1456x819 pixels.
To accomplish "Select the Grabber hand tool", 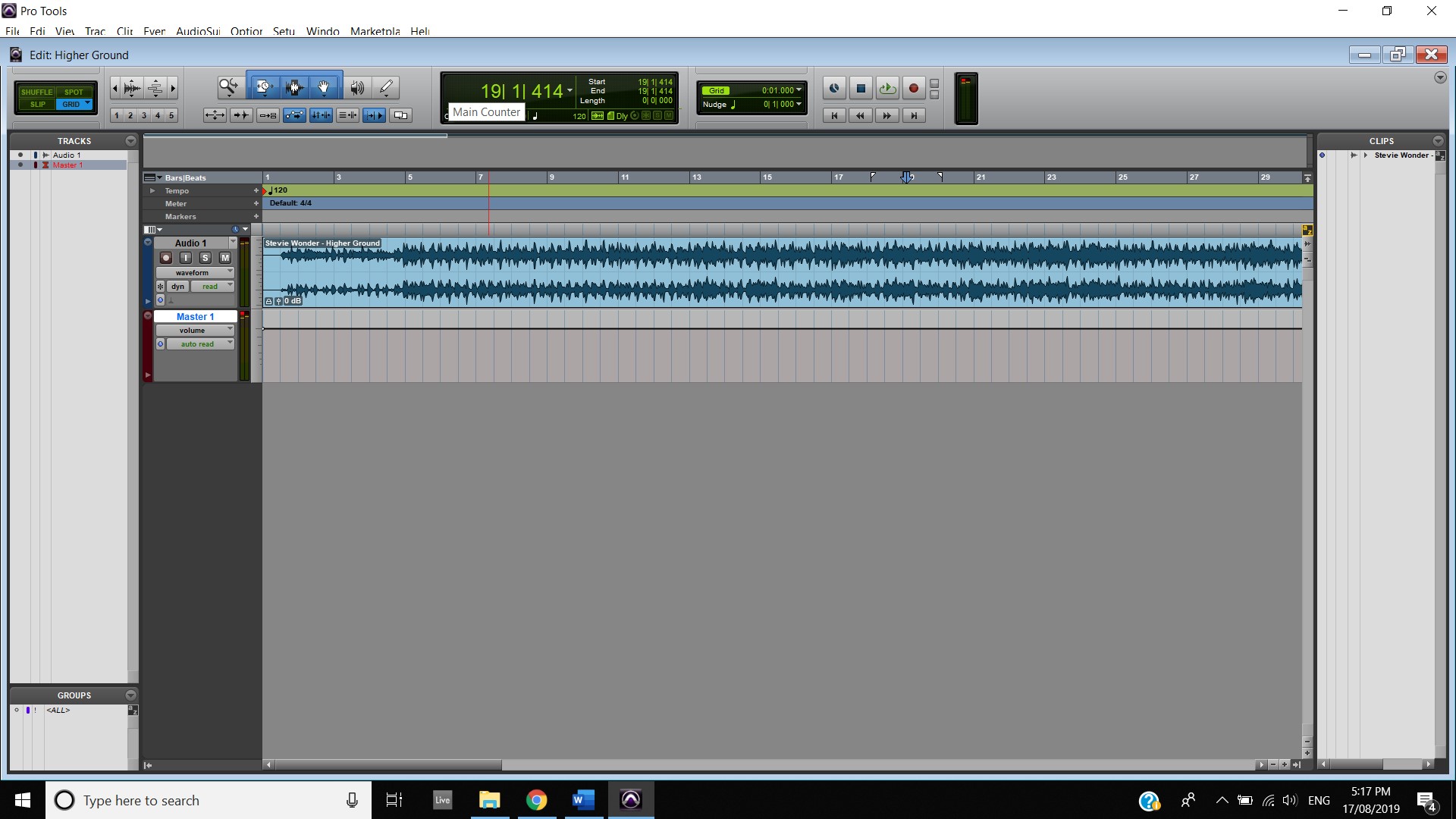I will [x=324, y=88].
